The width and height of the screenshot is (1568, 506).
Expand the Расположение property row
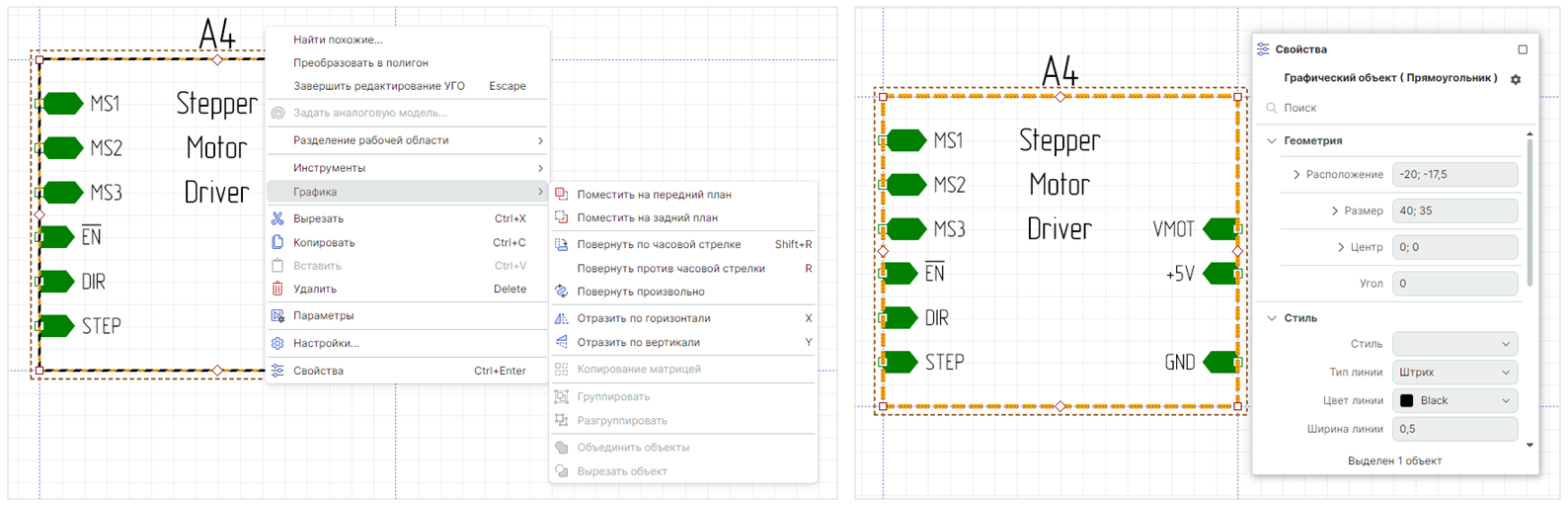1296,175
